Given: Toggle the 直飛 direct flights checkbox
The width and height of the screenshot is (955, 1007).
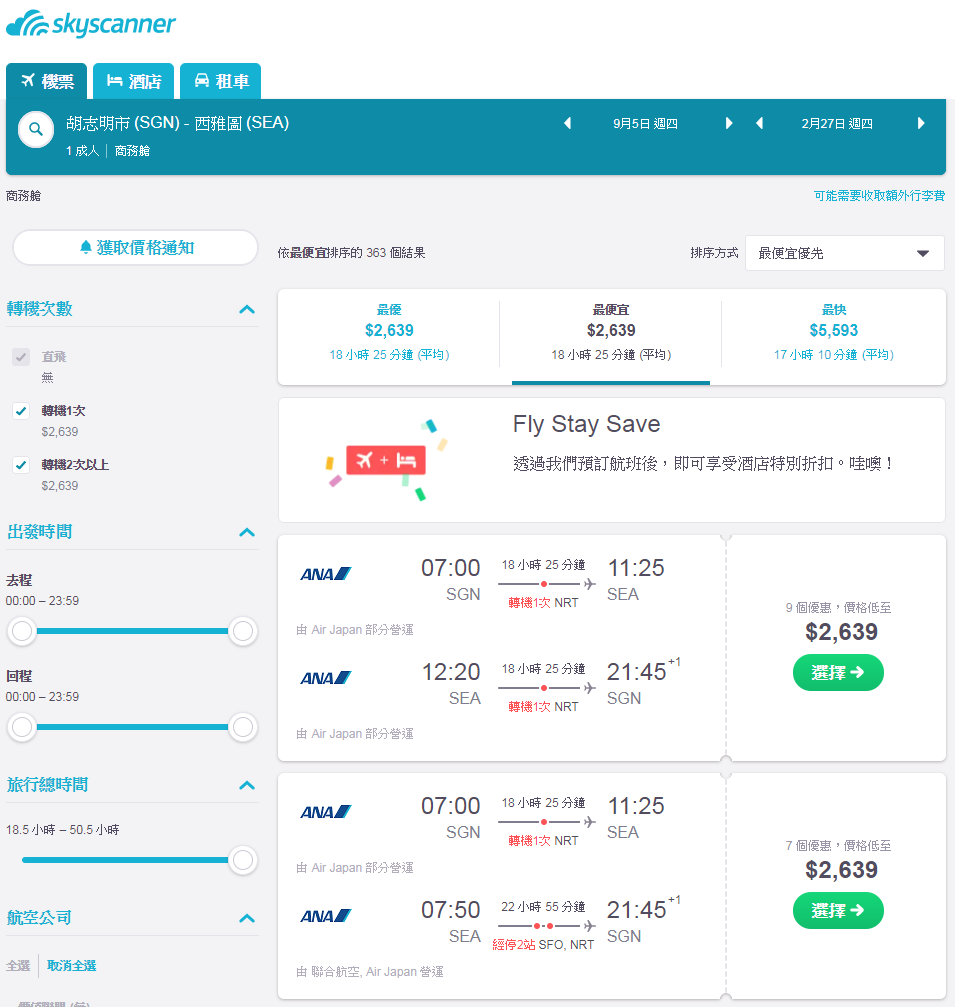Looking at the screenshot, I should tap(21, 356).
